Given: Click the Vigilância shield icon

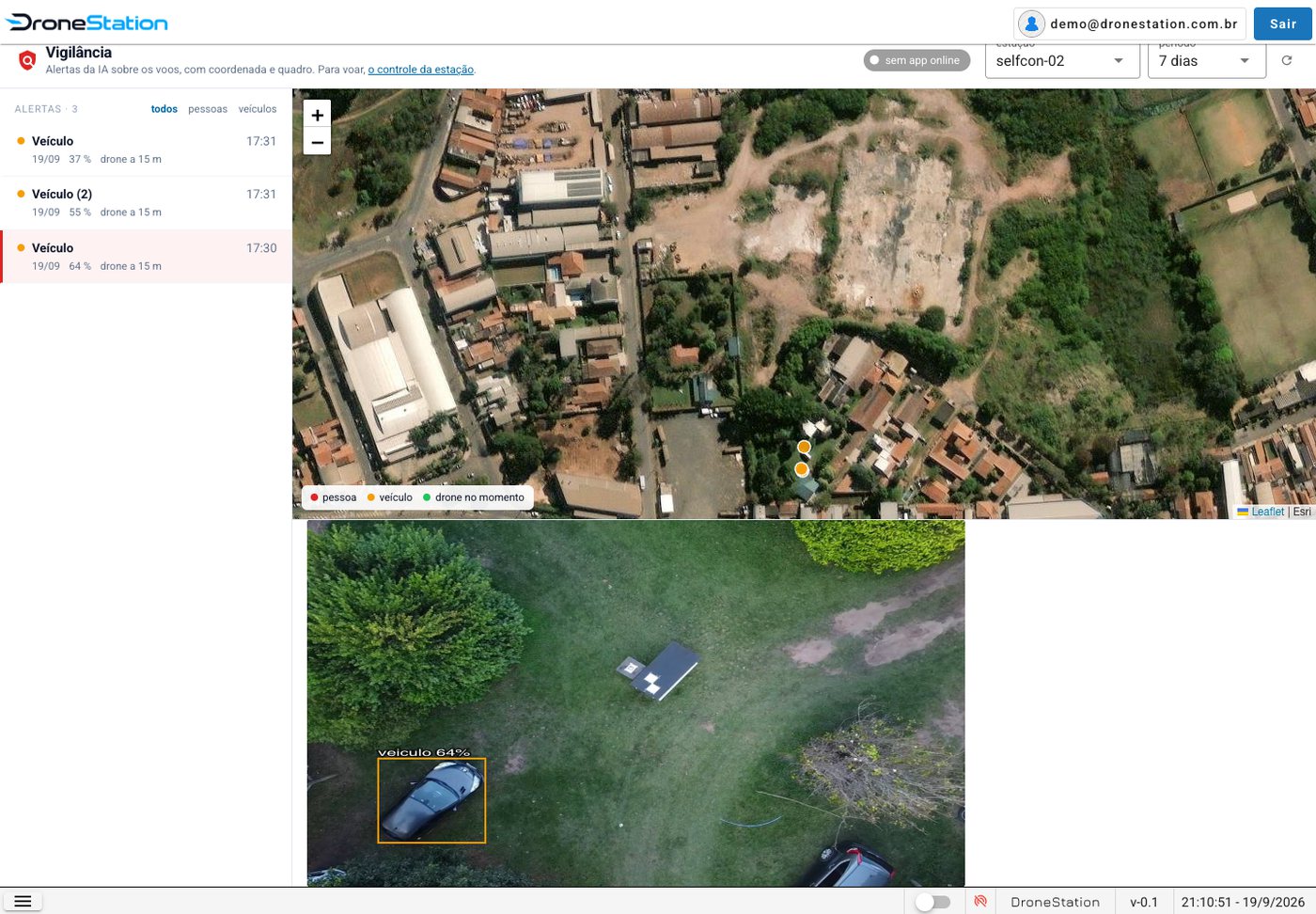Looking at the screenshot, I should click(x=27, y=61).
